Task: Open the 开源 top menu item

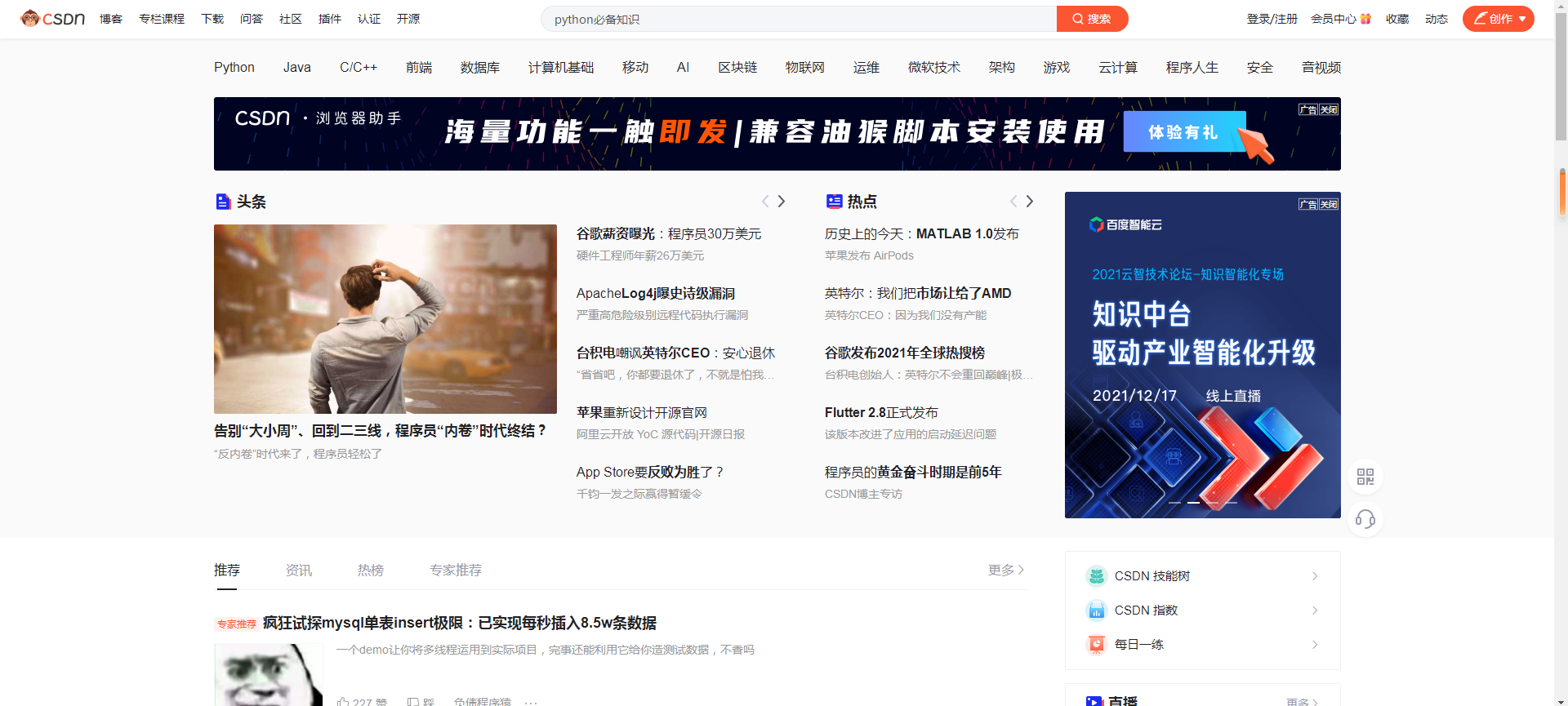Action: point(408,19)
